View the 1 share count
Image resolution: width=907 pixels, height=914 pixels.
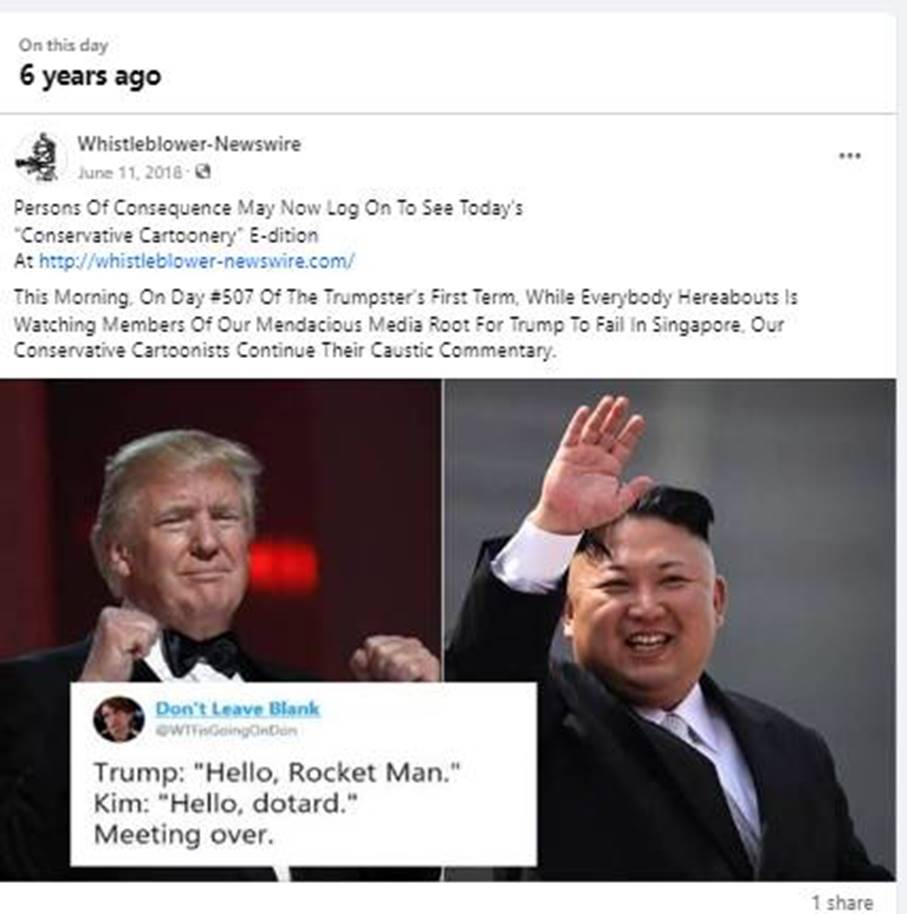click(x=842, y=902)
